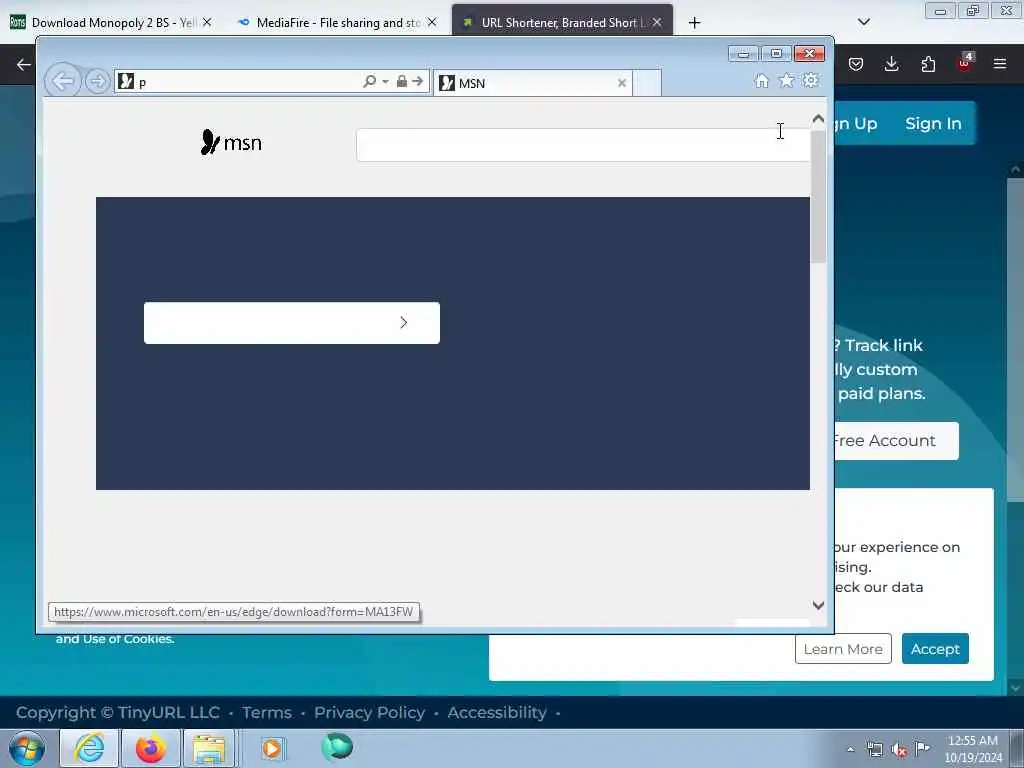The height and width of the screenshot is (768, 1024).
Task: Open Firefox list all tabs chevron
Action: click(x=863, y=22)
